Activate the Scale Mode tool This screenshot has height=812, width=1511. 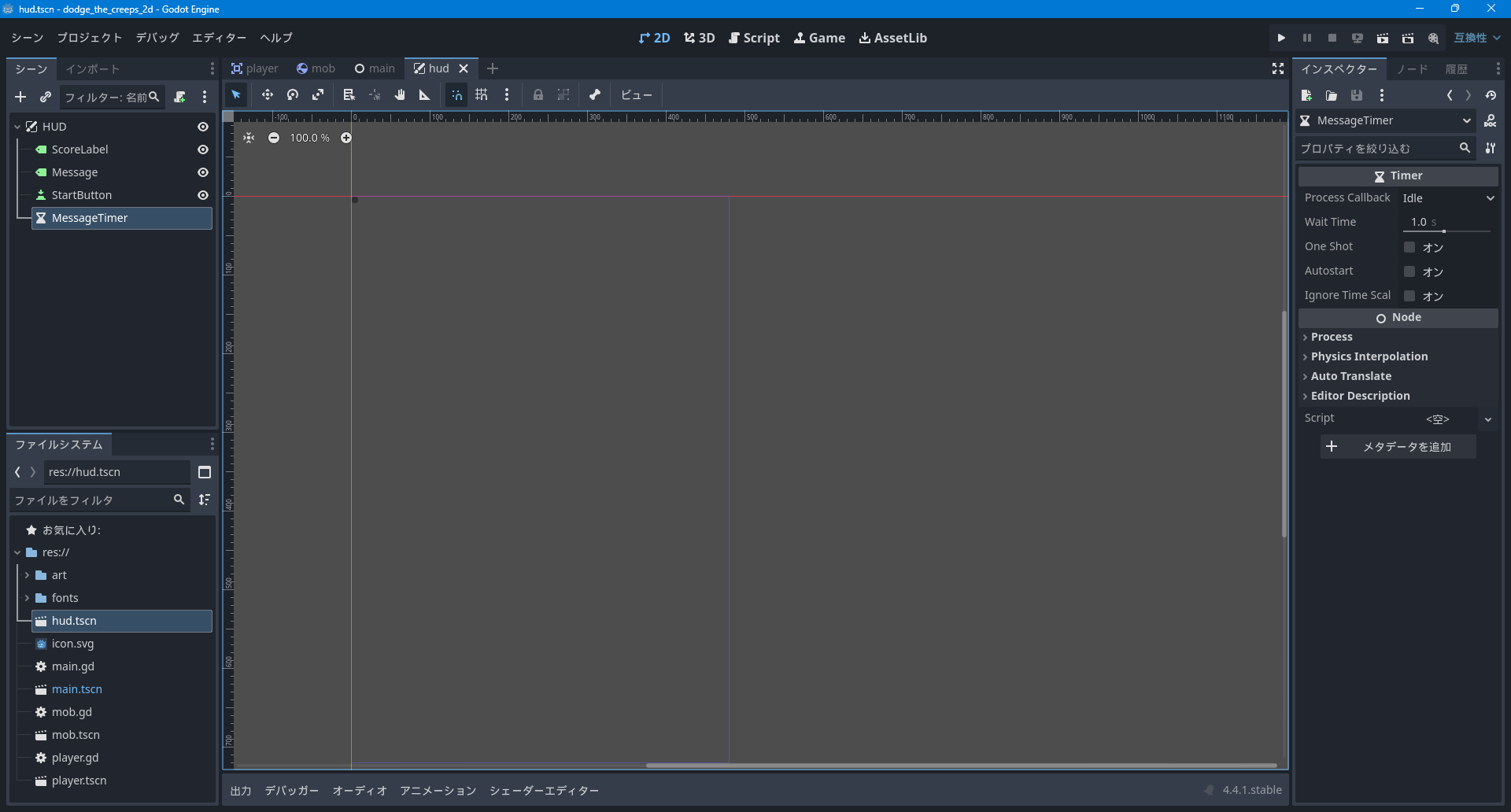(318, 95)
